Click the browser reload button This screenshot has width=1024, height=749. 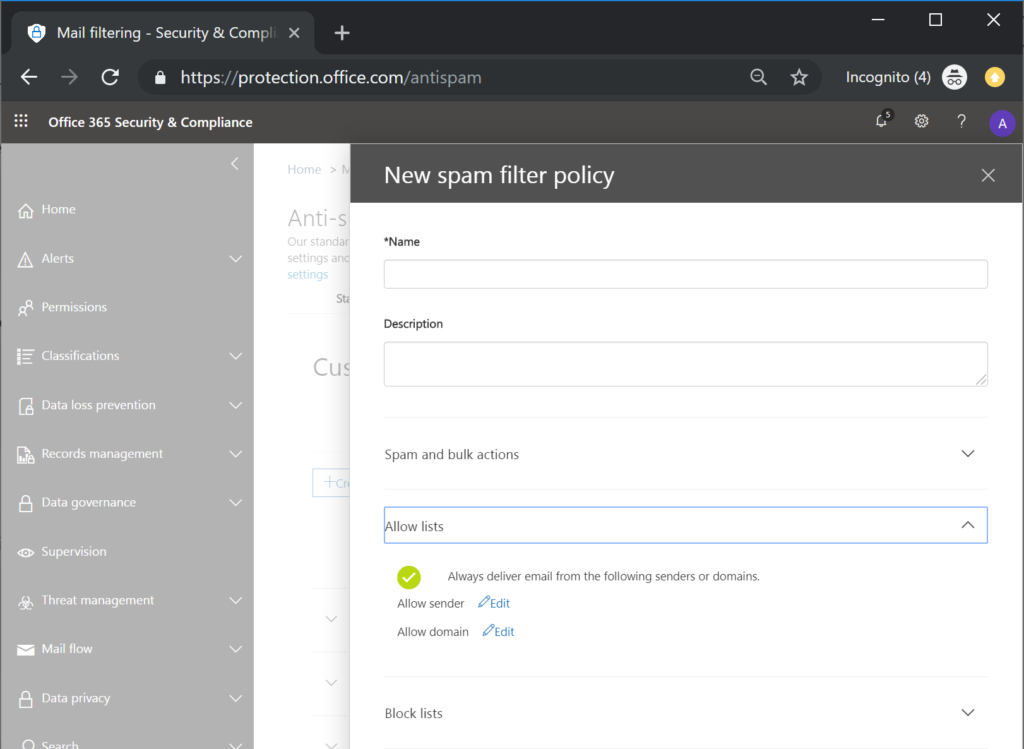(x=110, y=77)
